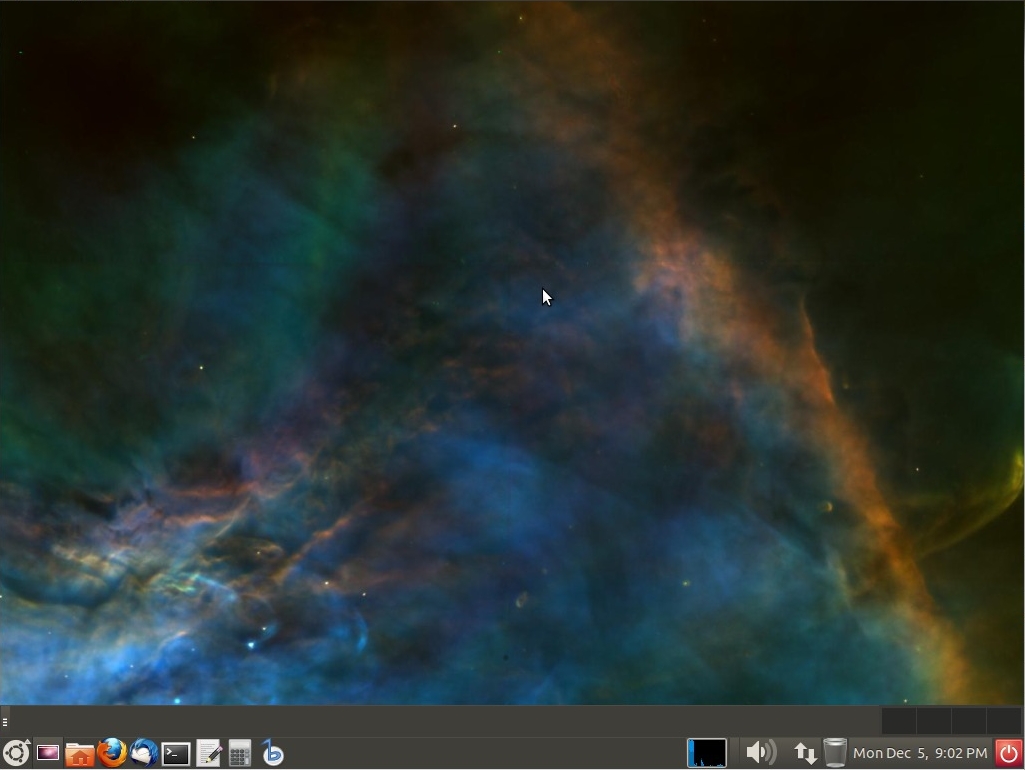Launch the text editor notepad icon
This screenshot has width=1025, height=770.
point(209,753)
